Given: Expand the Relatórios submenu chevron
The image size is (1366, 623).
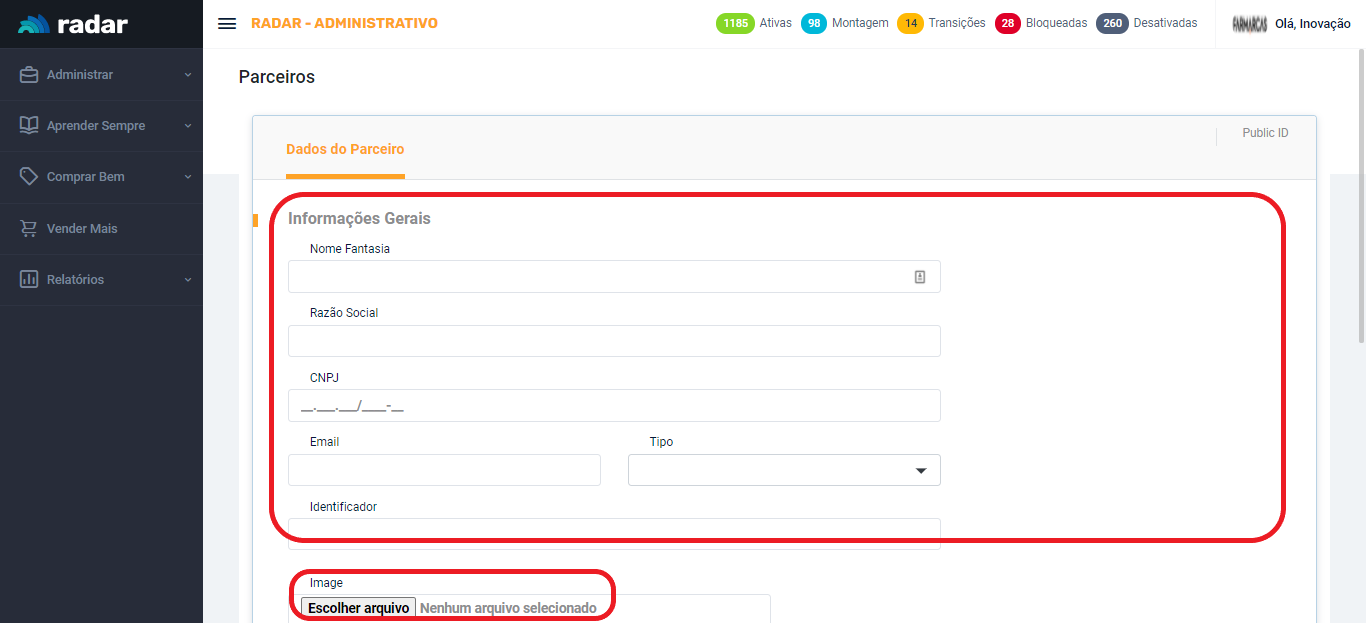Looking at the screenshot, I should pos(188,280).
